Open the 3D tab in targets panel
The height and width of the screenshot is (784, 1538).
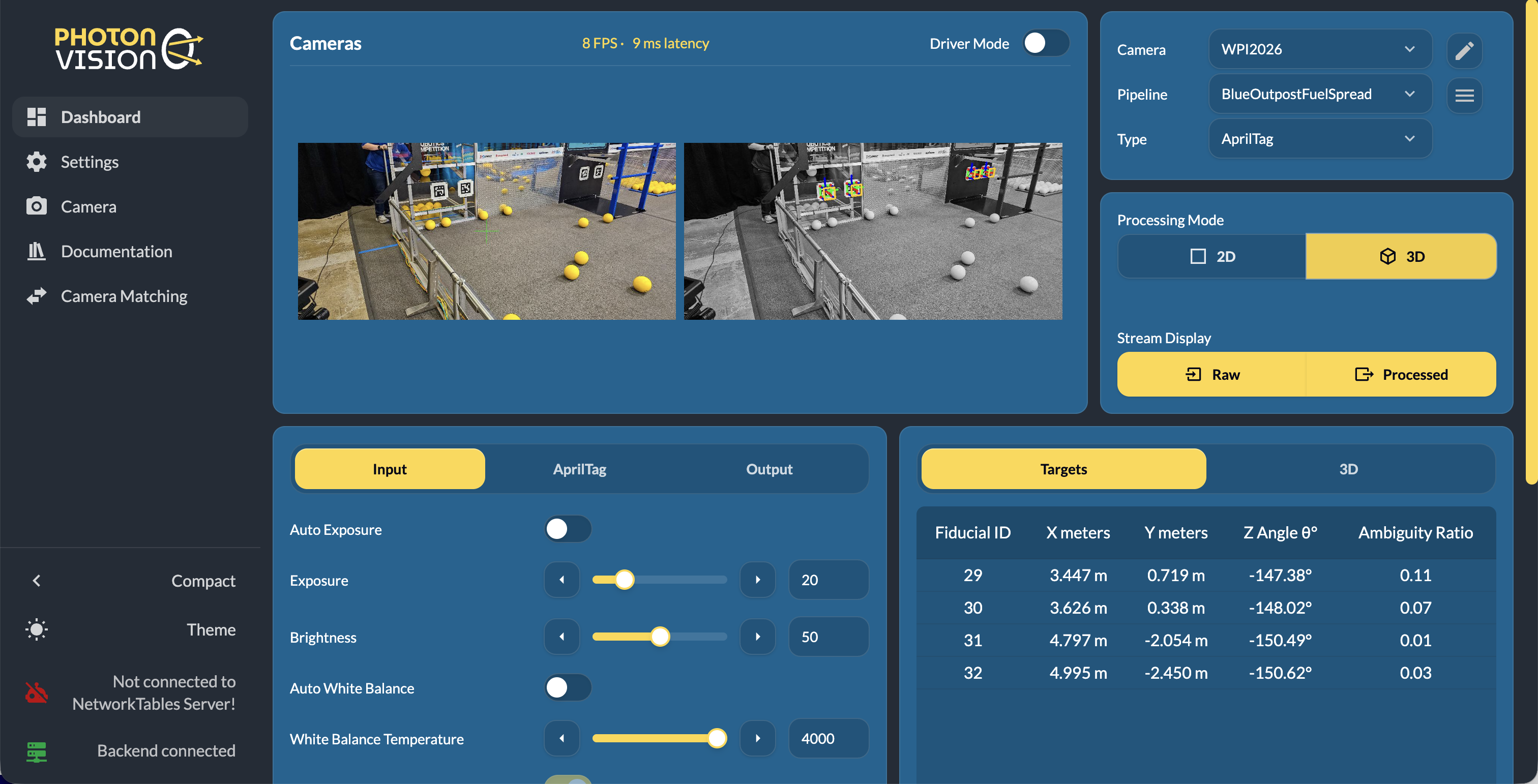[x=1348, y=469]
